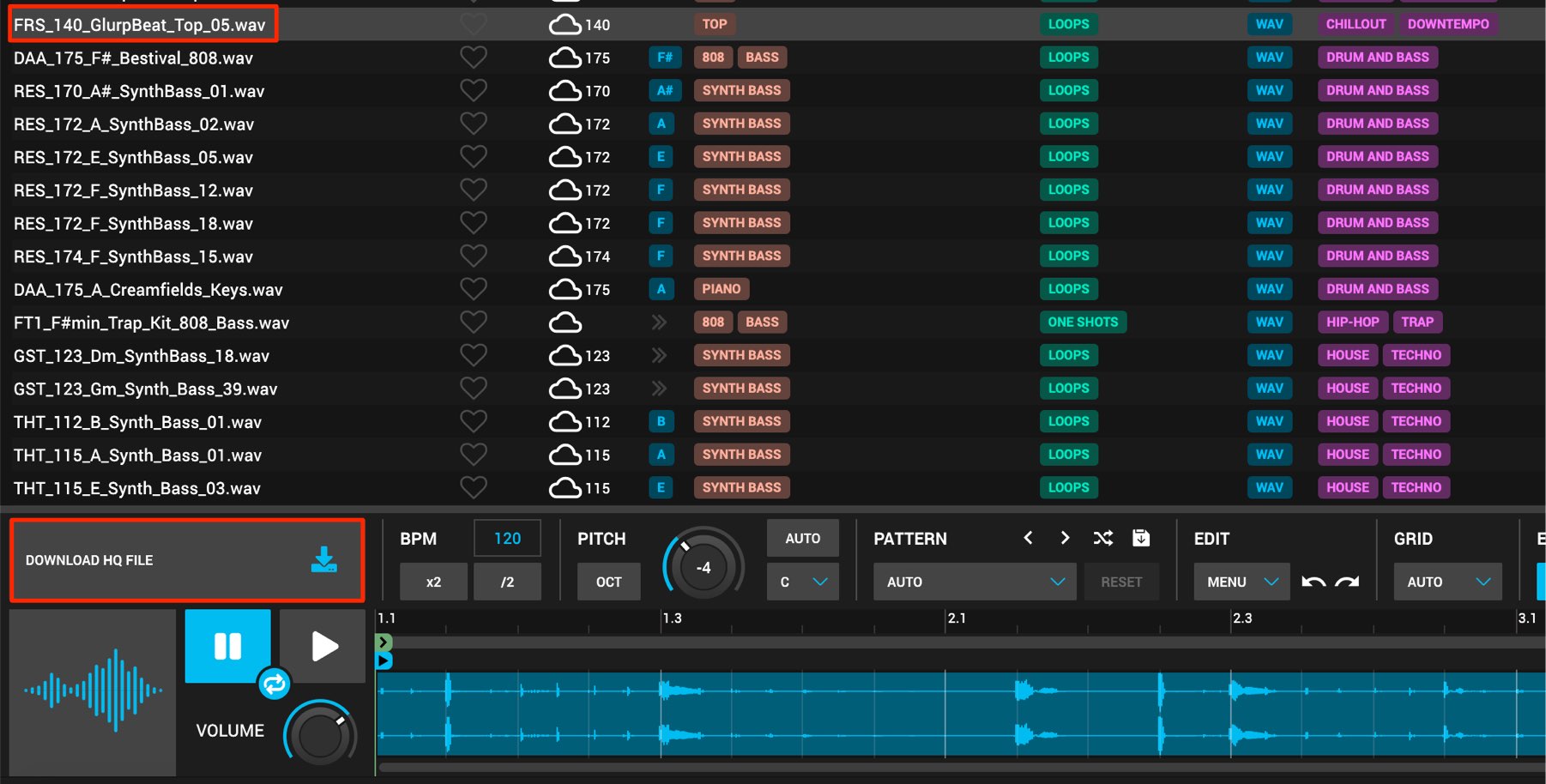Image resolution: width=1546 pixels, height=784 pixels.
Task: Favorite FT1_F#min_Trap_Kit_808_Bass.wav
Action: 474,323
